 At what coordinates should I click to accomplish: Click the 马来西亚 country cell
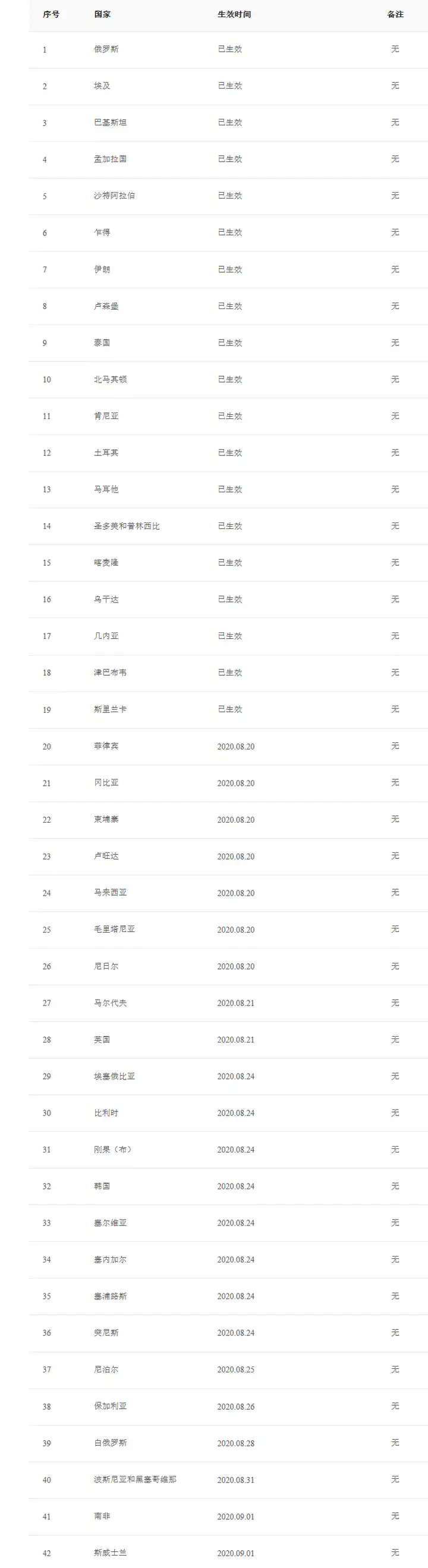[x=110, y=892]
